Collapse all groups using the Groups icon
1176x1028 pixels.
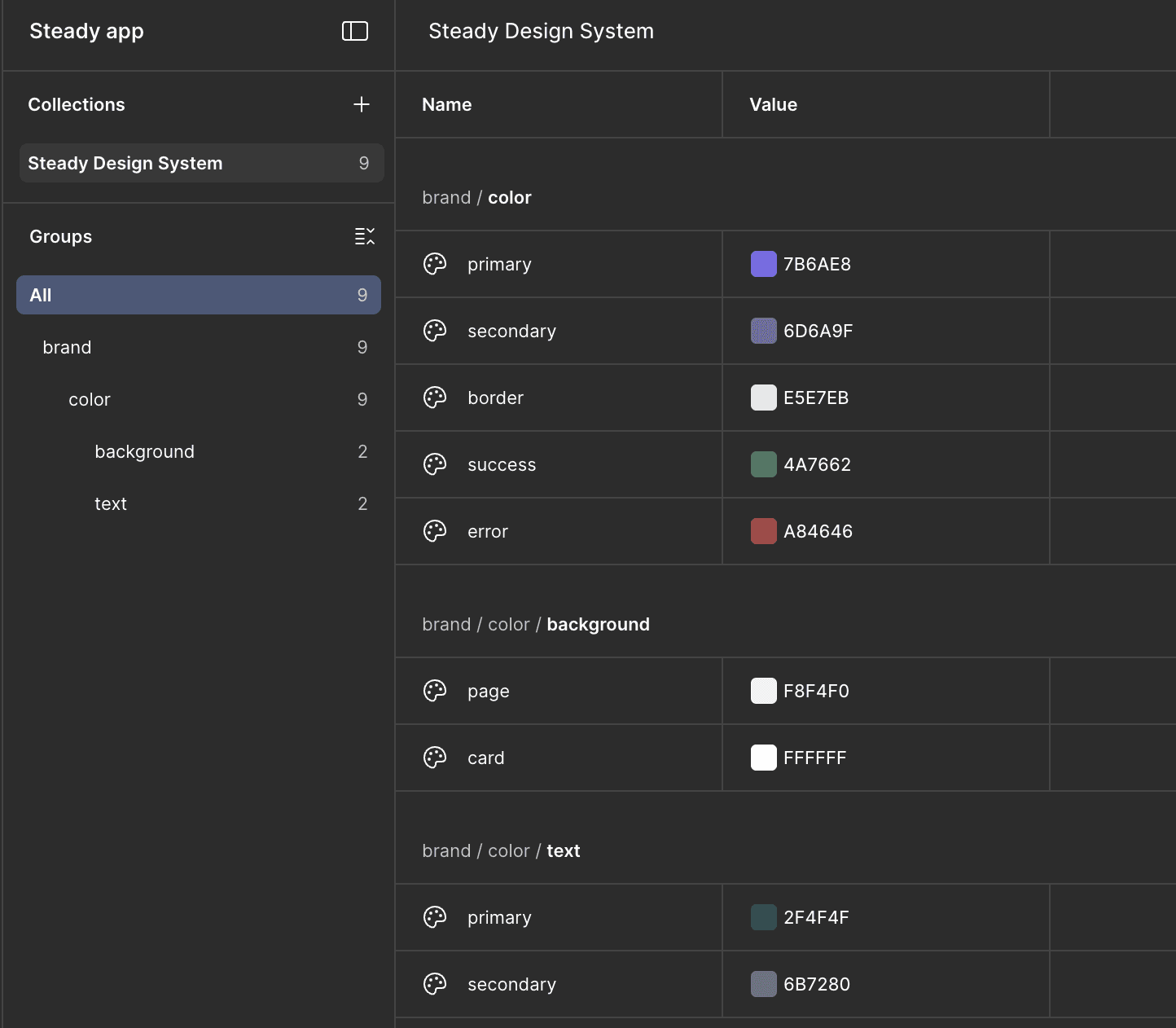[364, 236]
